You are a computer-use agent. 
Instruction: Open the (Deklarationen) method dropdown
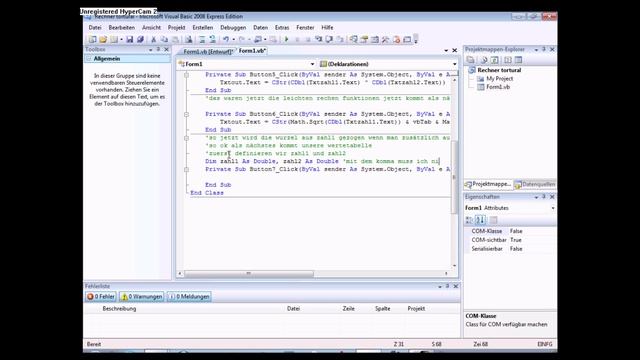(x=454, y=64)
